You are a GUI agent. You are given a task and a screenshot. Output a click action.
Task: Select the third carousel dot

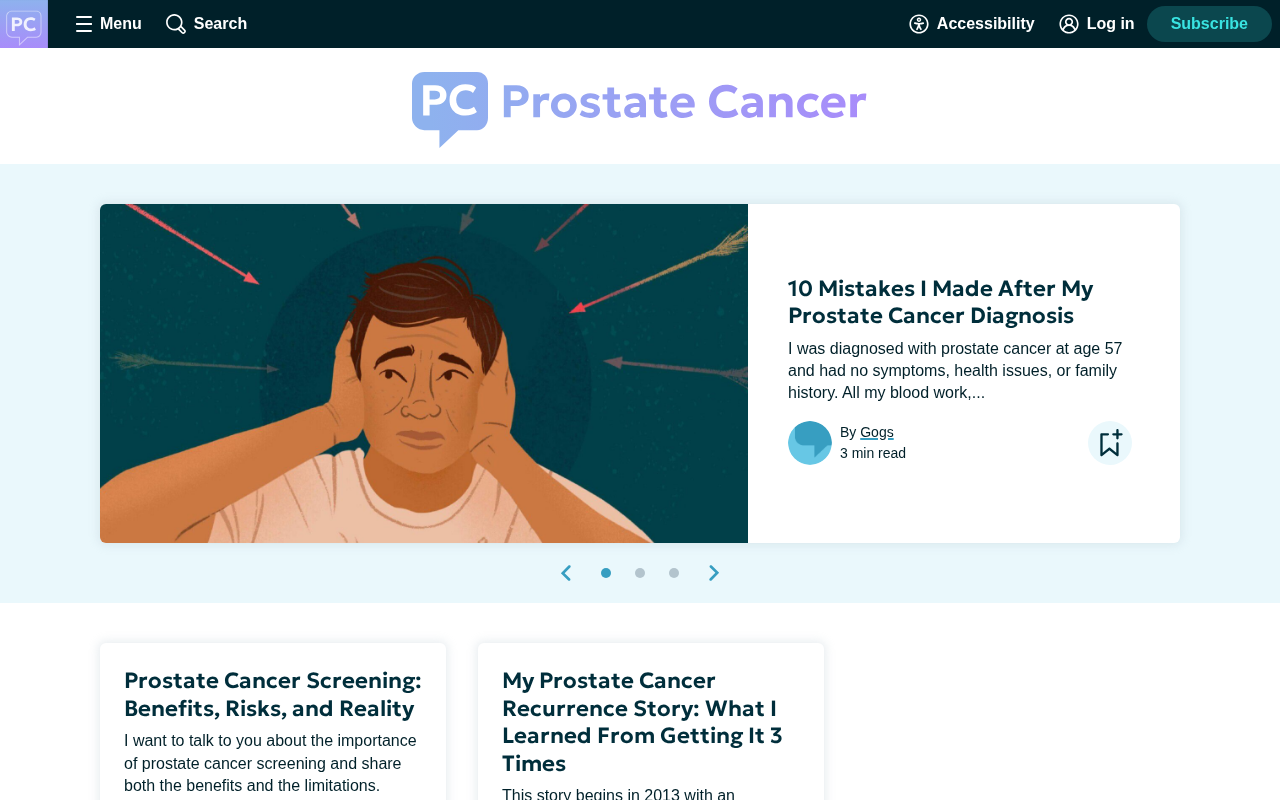point(674,573)
